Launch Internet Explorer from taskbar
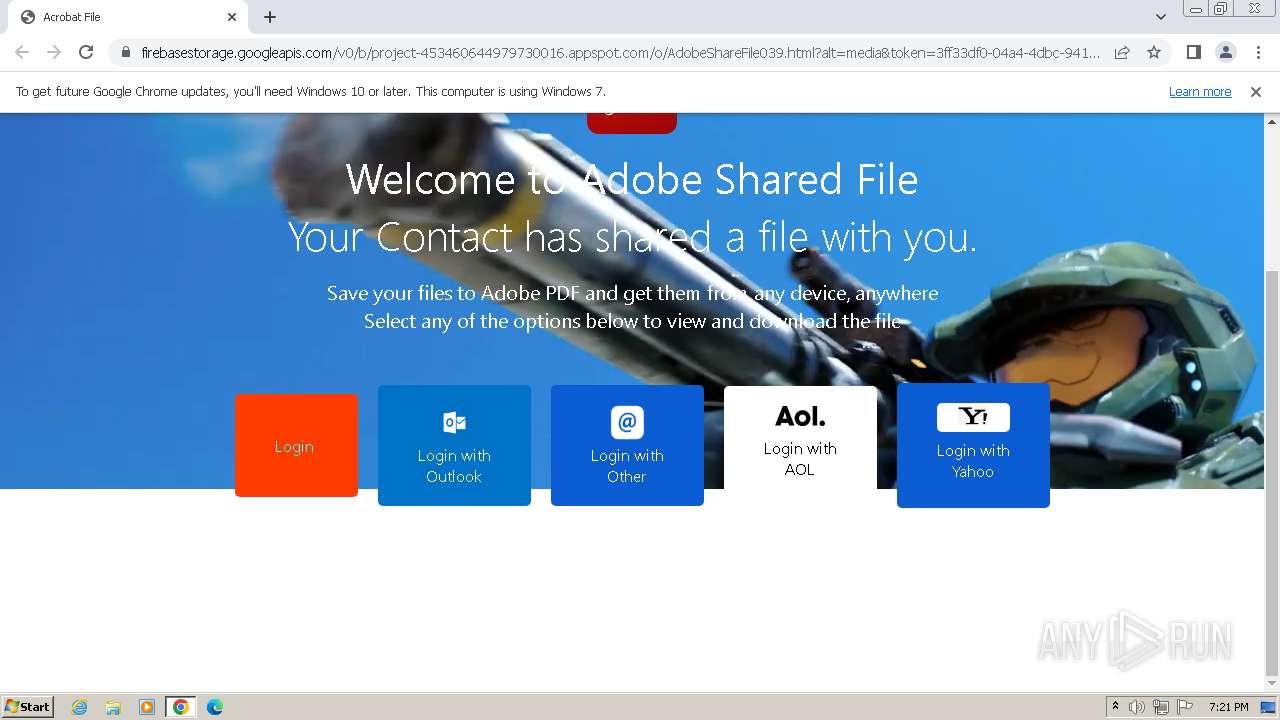This screenshot has height=720, width=1280. click(x=80, y=707)
